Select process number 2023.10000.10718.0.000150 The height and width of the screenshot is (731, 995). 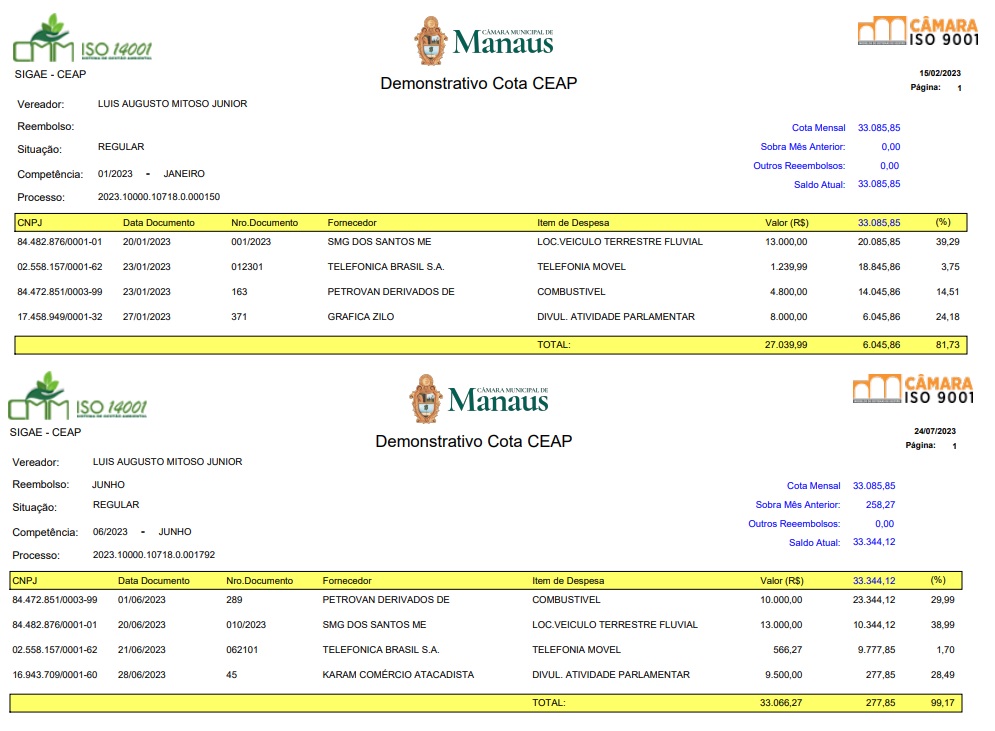[159, 197]
